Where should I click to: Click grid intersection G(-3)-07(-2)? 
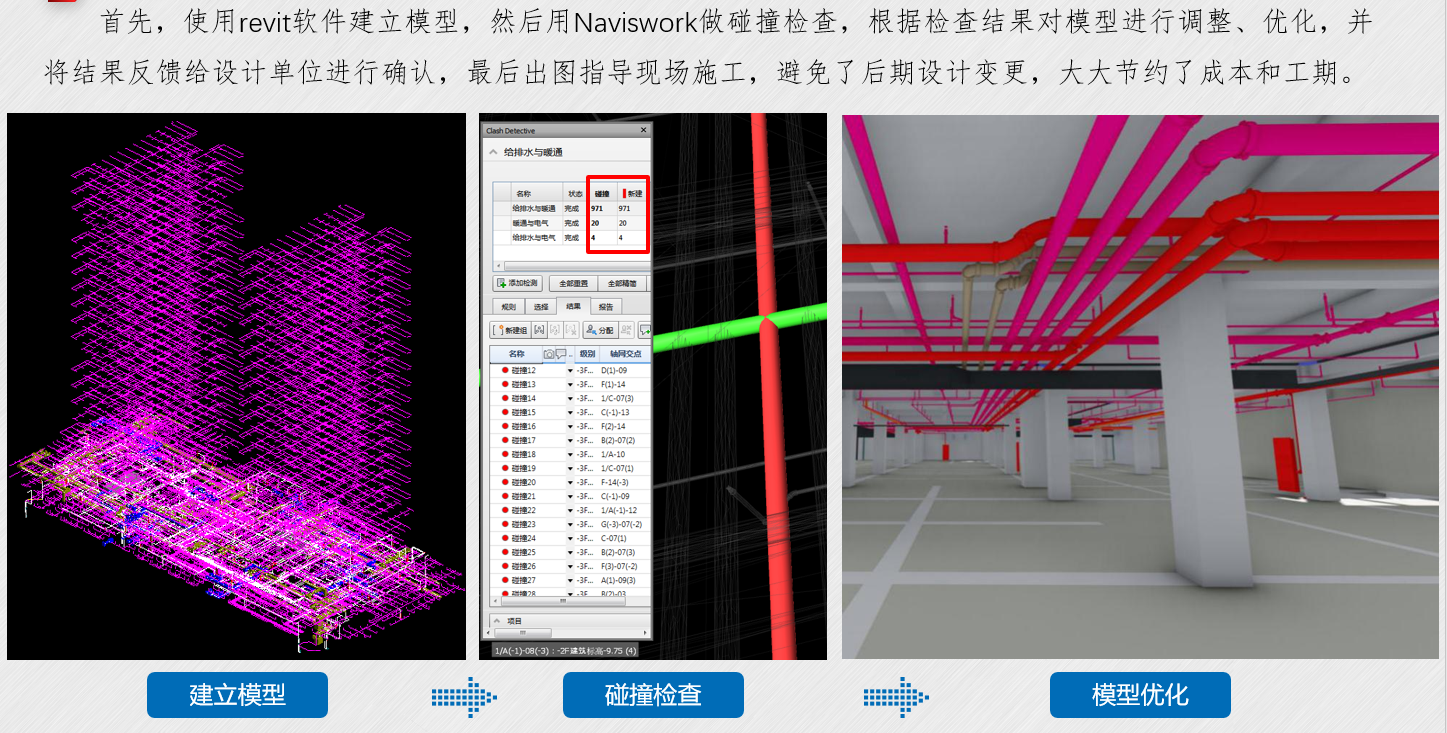pos(621,524)
